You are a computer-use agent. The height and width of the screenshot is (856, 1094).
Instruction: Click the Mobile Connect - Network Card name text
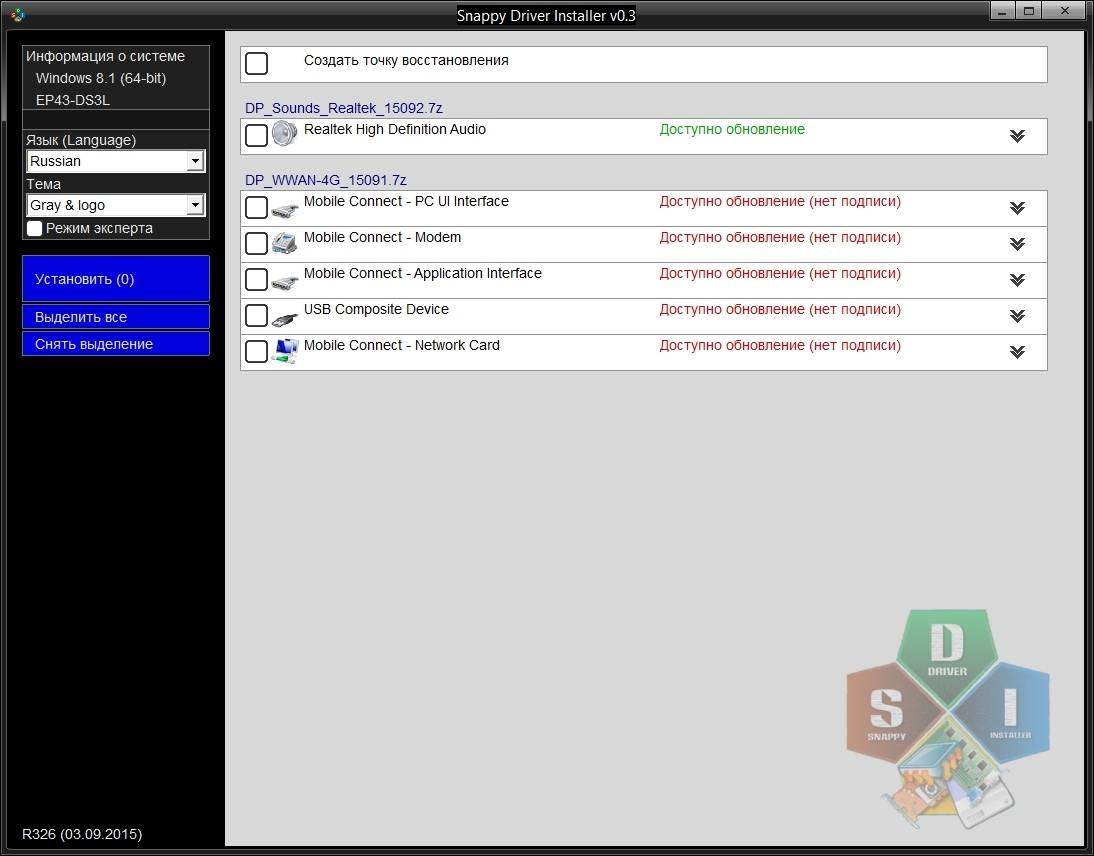402,345
